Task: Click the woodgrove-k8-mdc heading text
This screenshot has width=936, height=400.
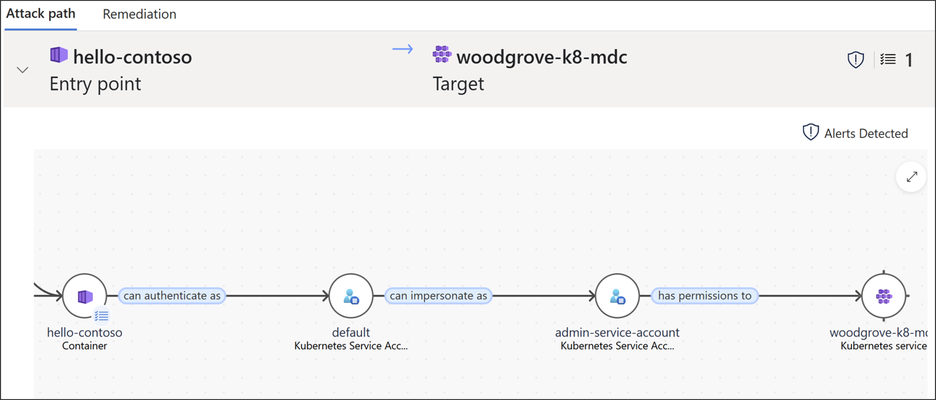Action: click(542, 57)
